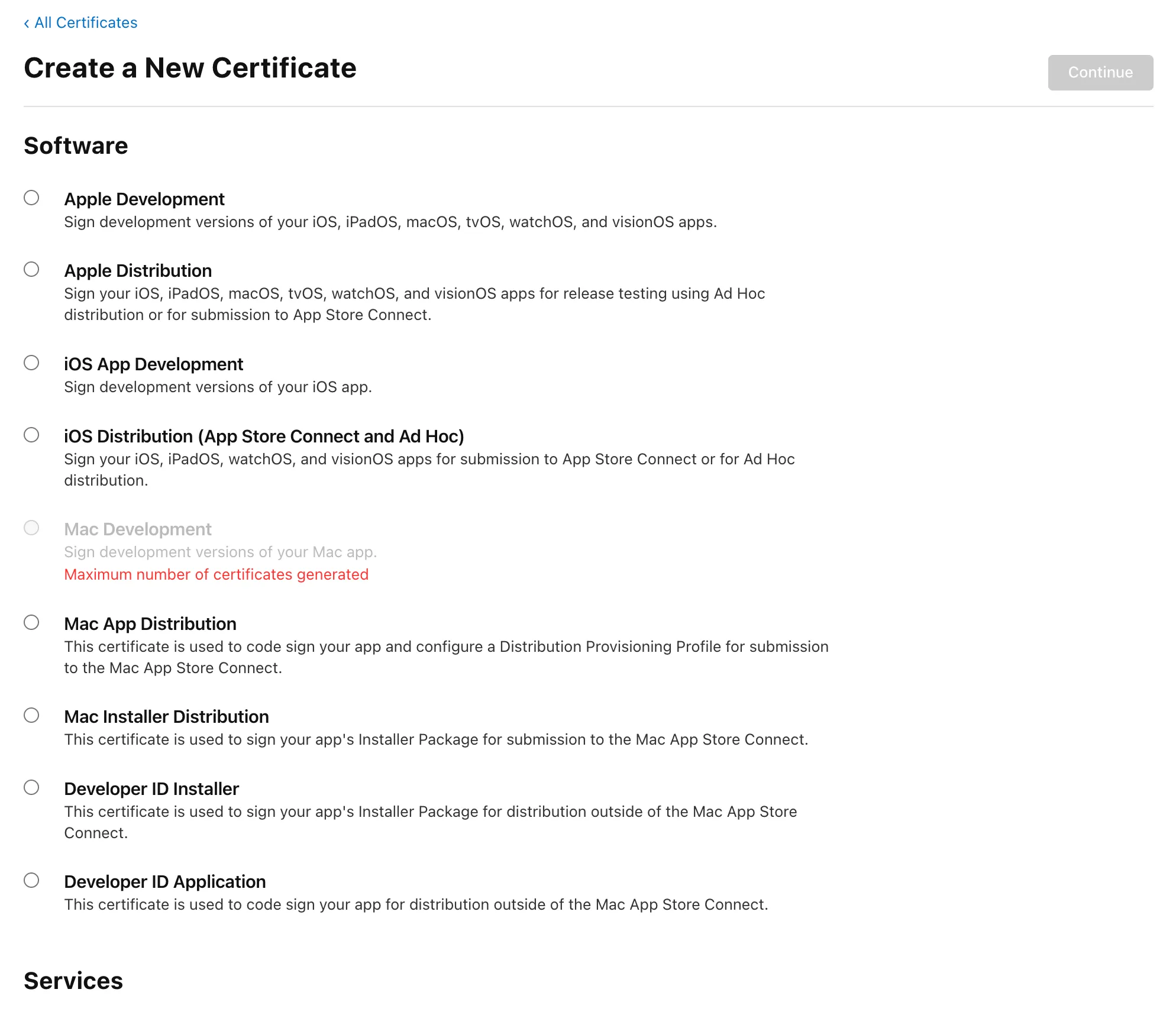Open the All Certificates link
Viewport: 1176px width, 1015px height.
[86, 22]
